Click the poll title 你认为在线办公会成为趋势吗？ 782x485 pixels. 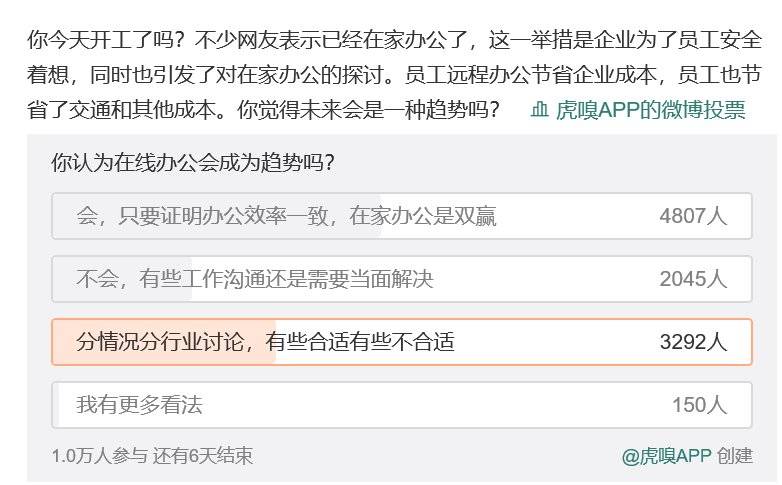coord(193,163)
